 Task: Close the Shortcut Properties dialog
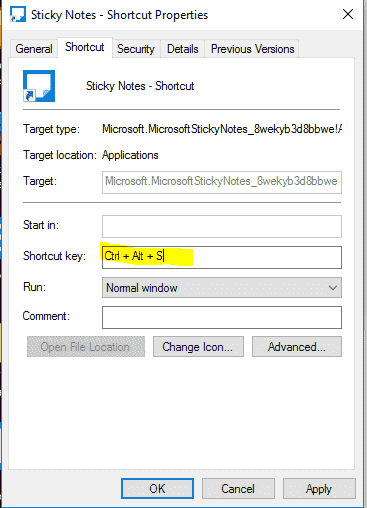pyautogui.click(x=348, y=14)
